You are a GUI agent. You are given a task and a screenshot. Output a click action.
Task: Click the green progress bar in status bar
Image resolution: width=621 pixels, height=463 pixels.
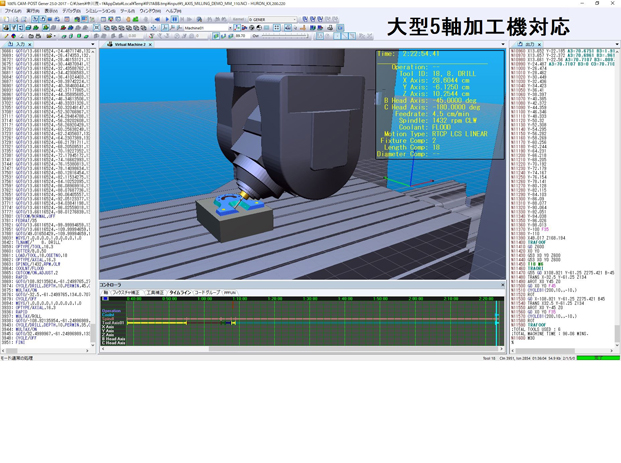[598, 358]
